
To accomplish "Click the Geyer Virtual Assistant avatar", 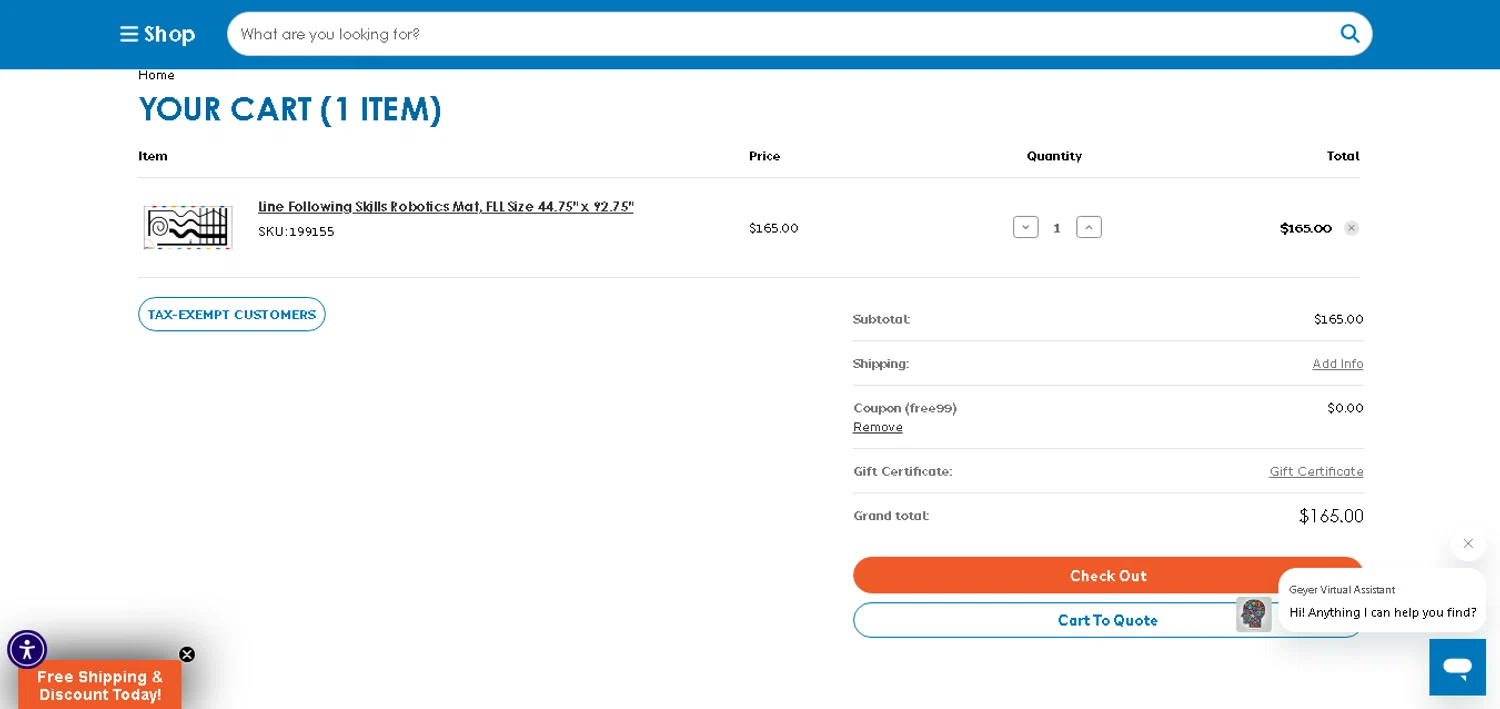I will 1254,614.
